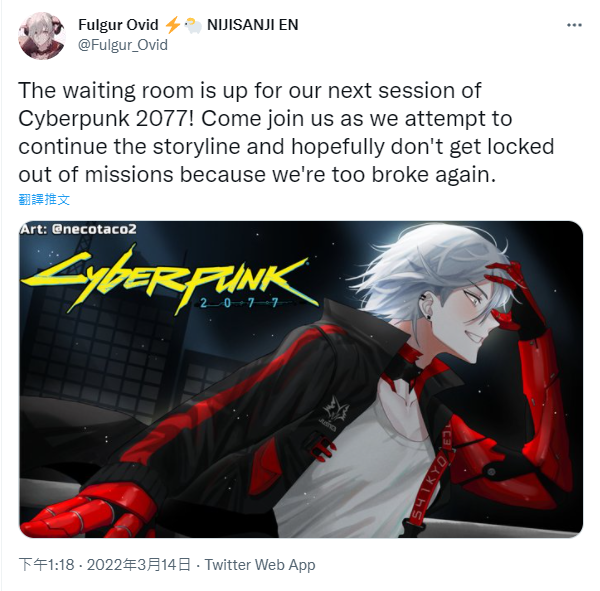Screen dimensions: 600x591
Task: Open the Fulgur Ovid display name link
Action: coord(118,25)
